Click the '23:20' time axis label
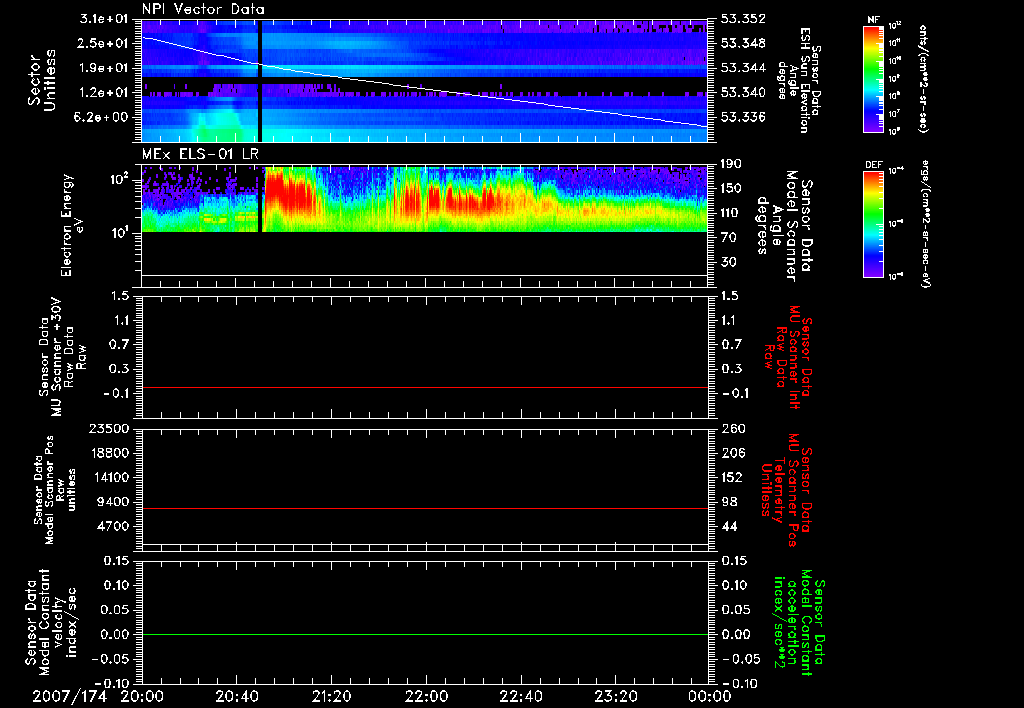This screenshot has width=1024, height=708. click(615, 697)
